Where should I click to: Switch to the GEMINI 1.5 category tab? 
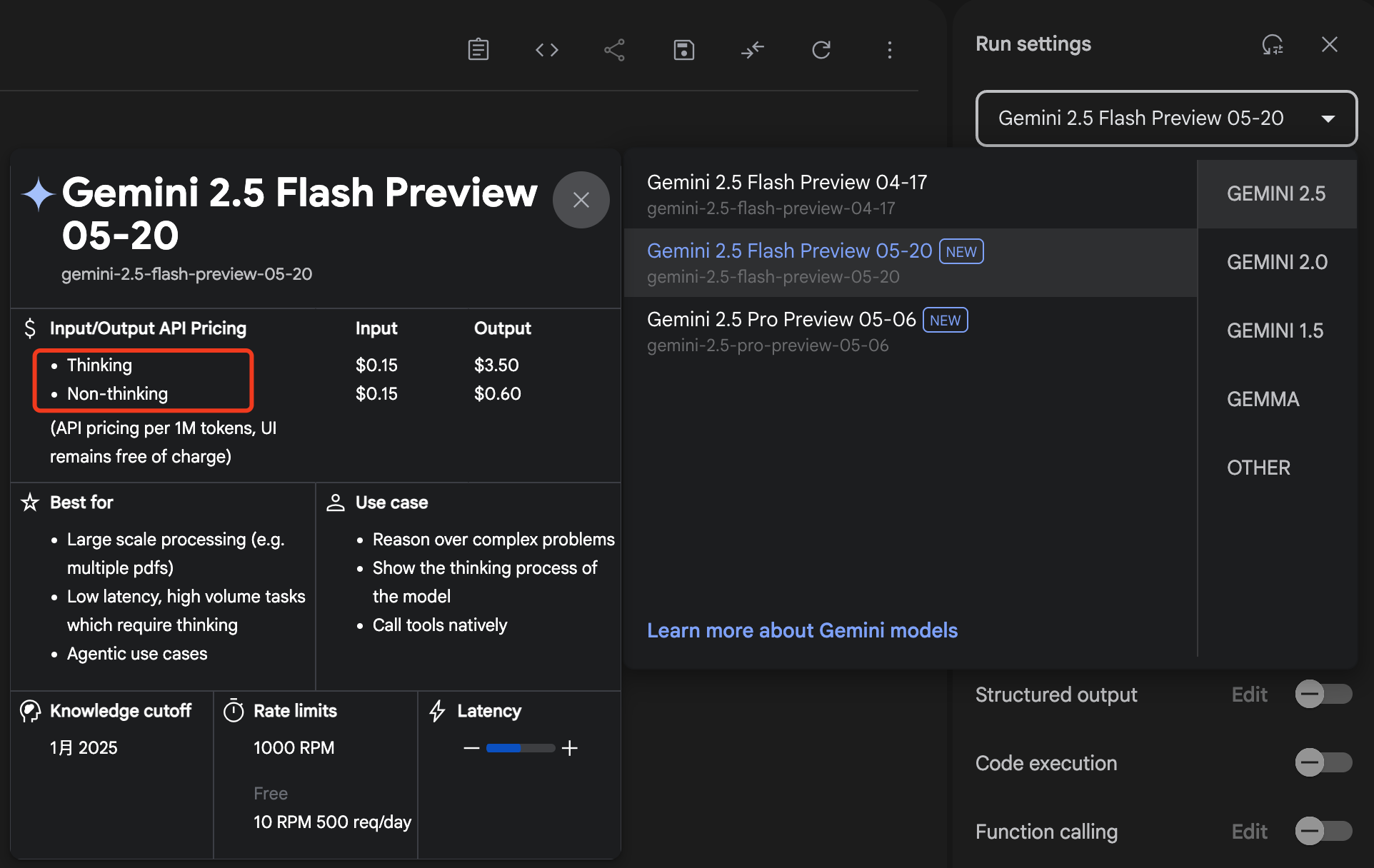(1276, 331)
